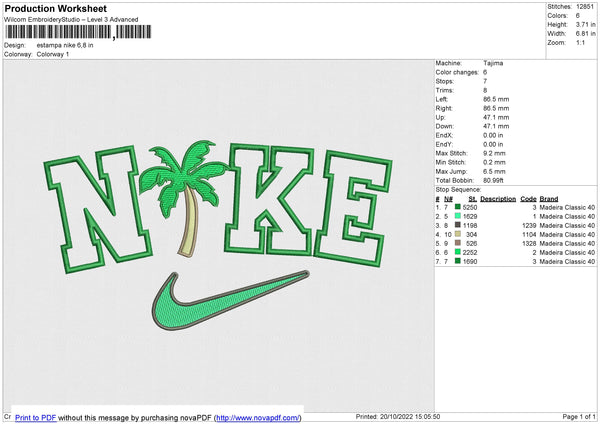
Task: Select the "EndX:" label
Action: (444, 135)
